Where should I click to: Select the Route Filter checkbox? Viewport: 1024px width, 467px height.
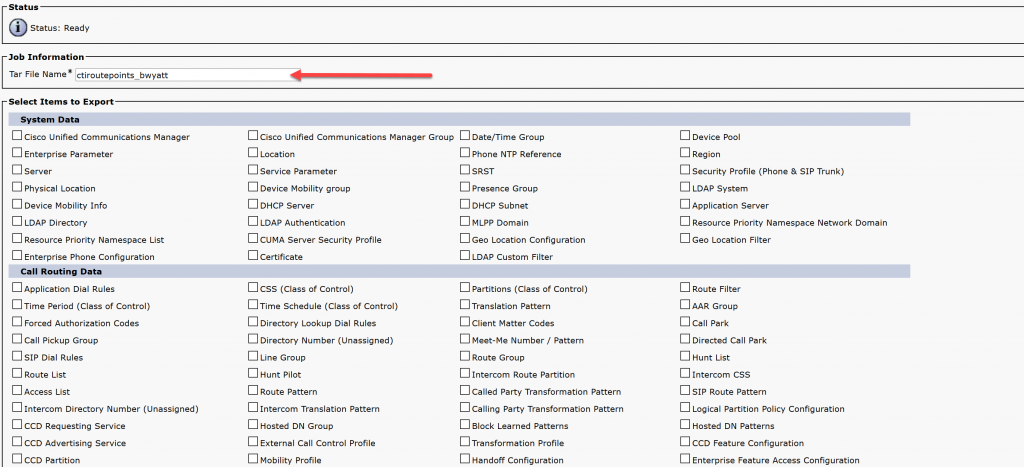tap(685, 287)
